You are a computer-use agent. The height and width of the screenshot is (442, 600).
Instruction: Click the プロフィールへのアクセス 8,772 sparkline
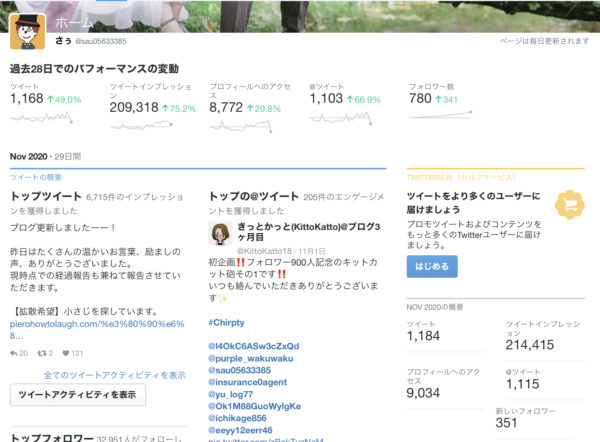(x=241, y=126)
